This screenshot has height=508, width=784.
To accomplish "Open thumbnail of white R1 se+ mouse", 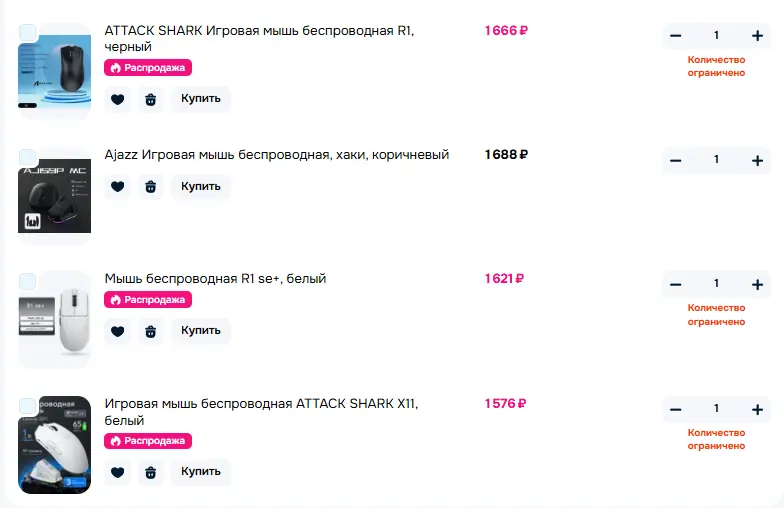I will point(54,320).
